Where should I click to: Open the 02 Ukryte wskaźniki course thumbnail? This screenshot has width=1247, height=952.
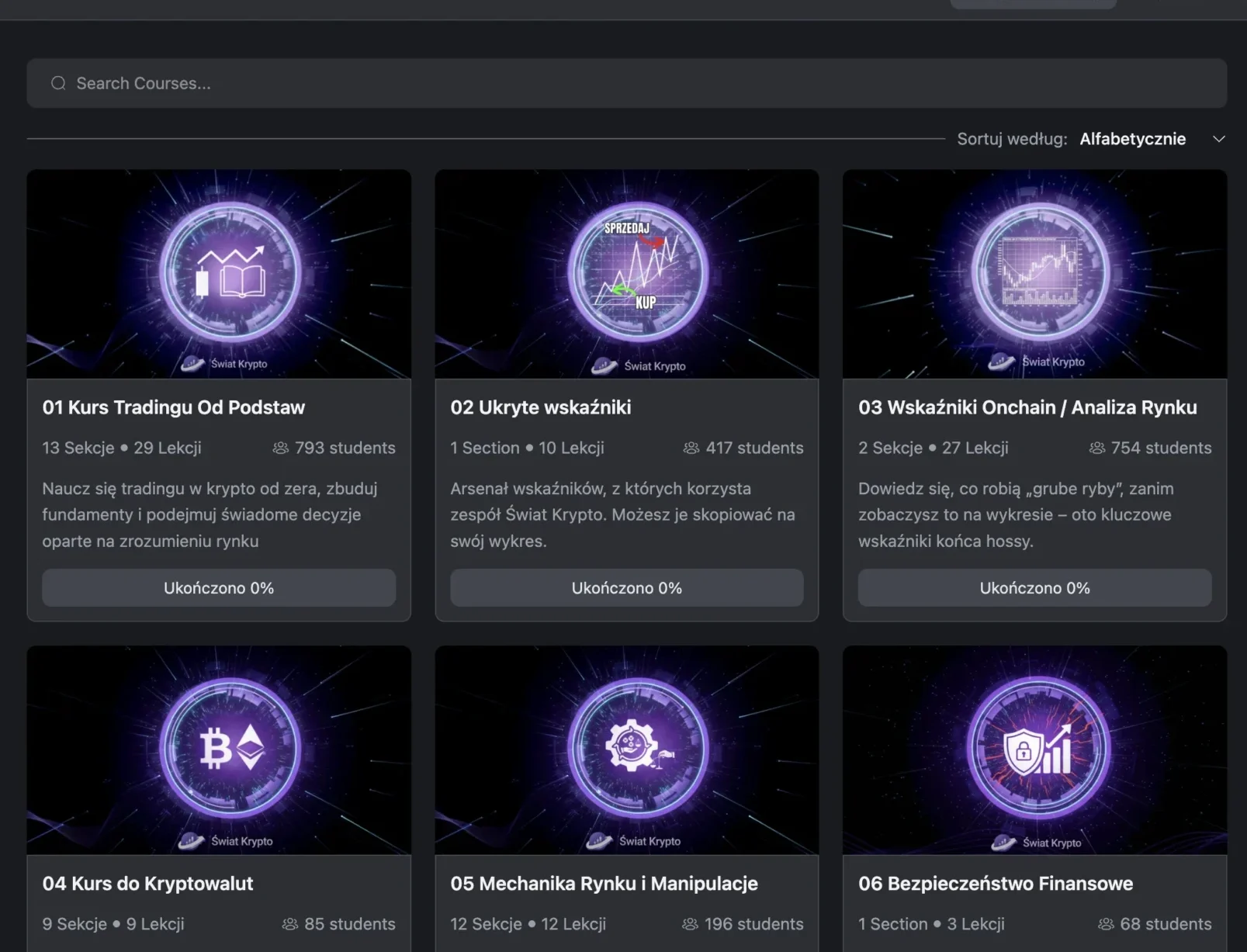626,274
